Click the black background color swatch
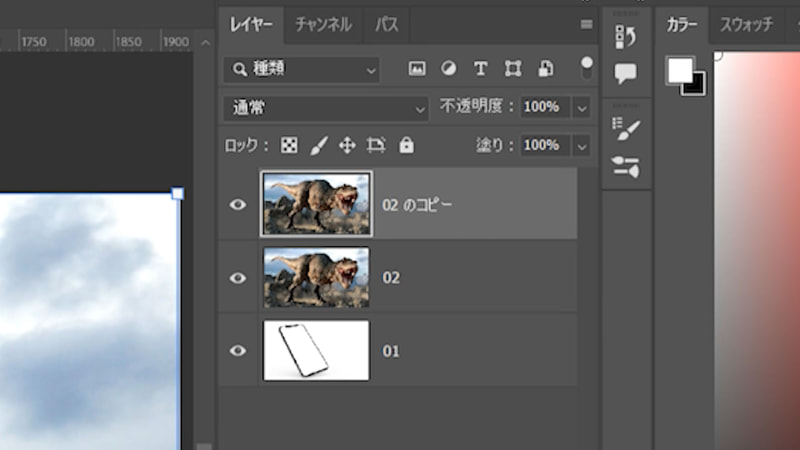This screenshot has height=450, width=800. (x=698, y=87)
